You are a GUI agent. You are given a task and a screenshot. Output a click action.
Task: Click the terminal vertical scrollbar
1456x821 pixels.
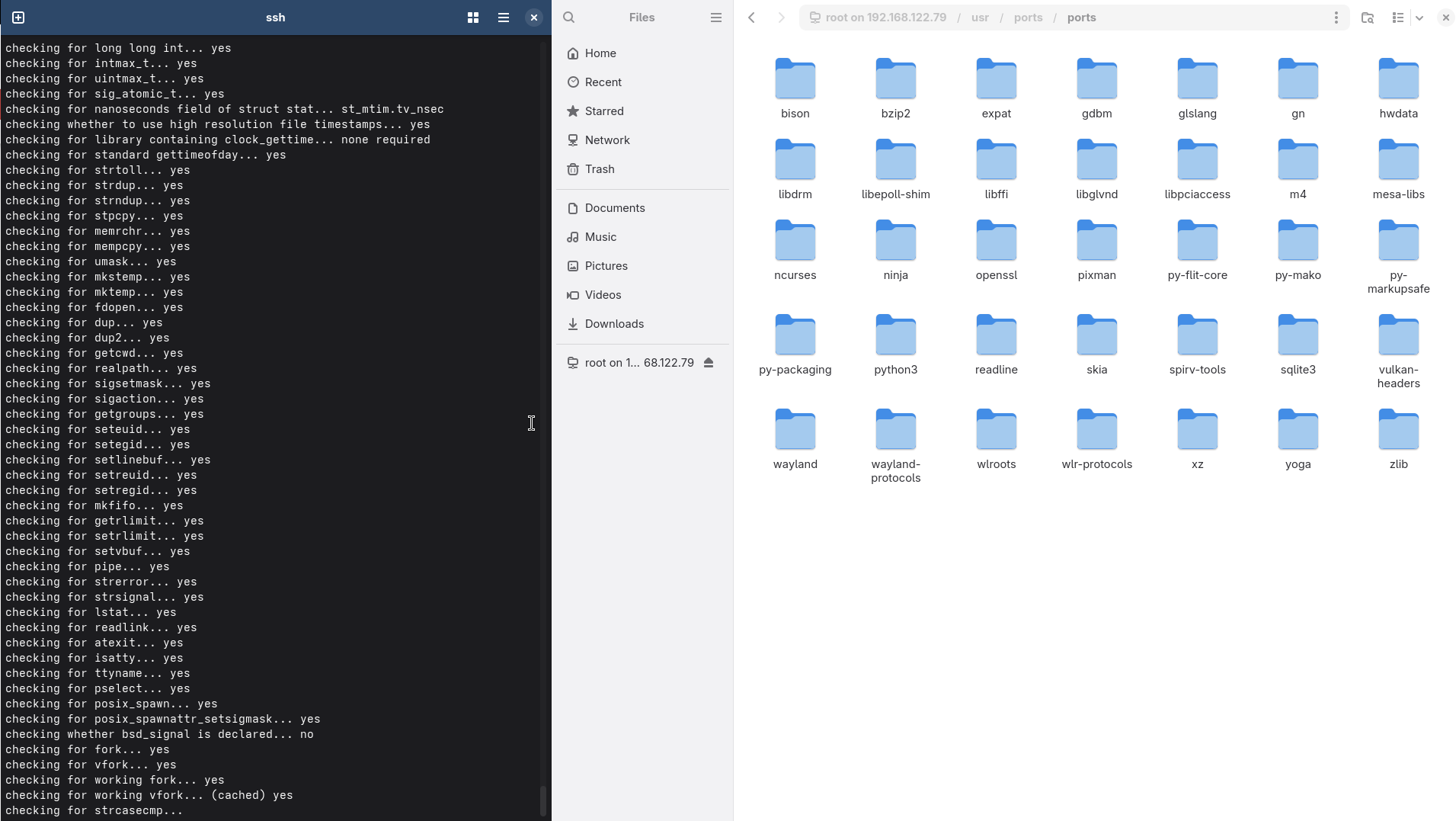tap(543, 800)
